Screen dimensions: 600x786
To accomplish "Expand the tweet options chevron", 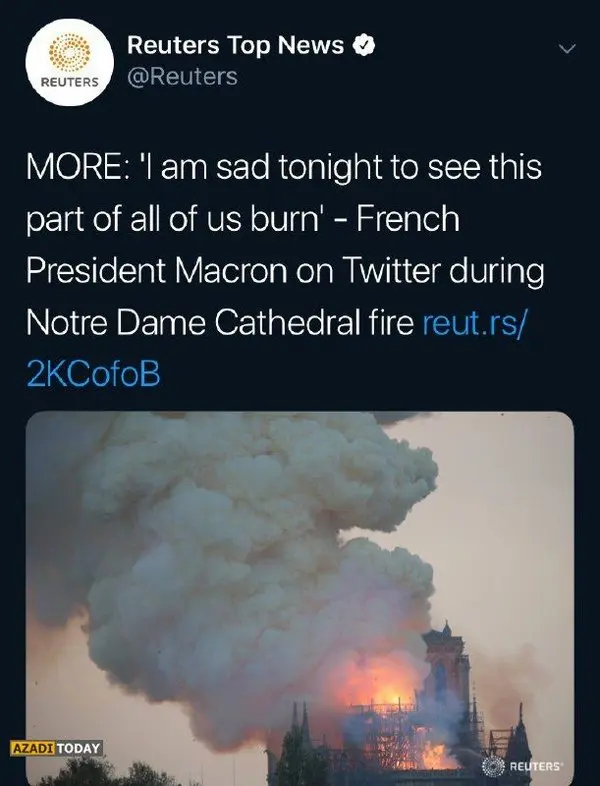I will click(x=567, y=48).
